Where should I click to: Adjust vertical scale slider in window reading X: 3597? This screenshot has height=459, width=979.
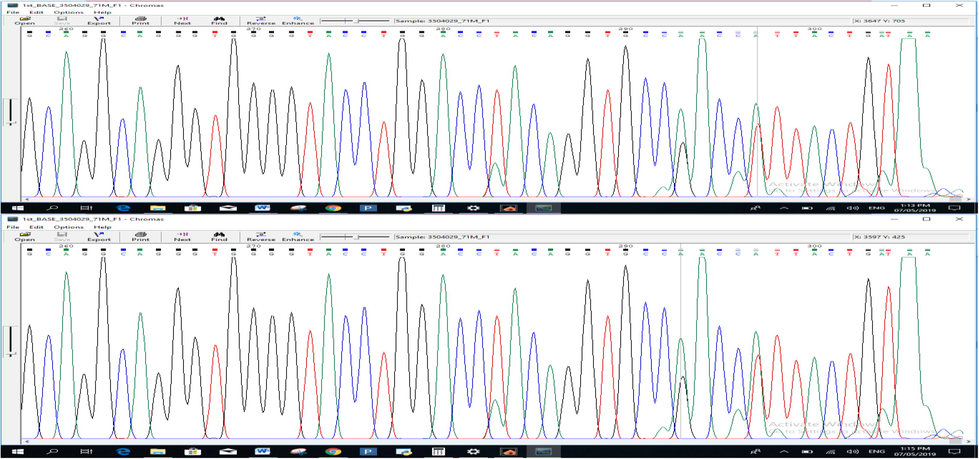9,342
